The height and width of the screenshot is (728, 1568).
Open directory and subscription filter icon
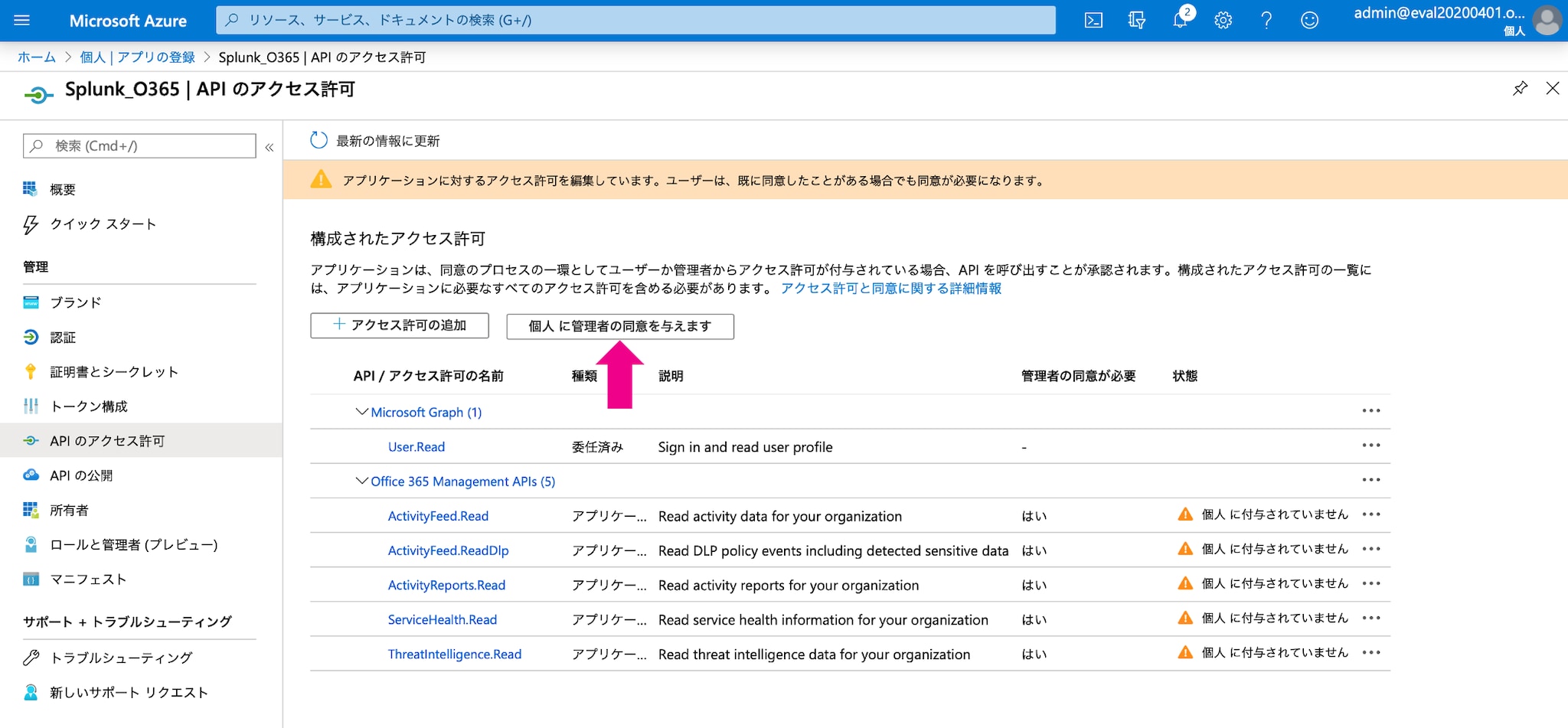click(1137, 21)
